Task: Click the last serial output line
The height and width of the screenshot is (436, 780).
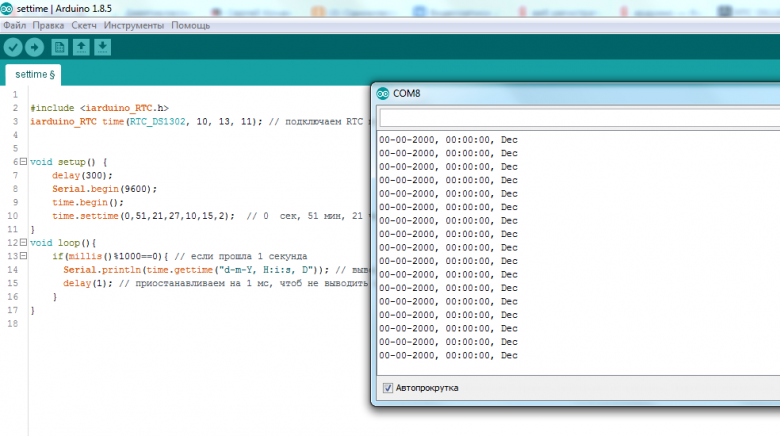Action: [448, 355]
